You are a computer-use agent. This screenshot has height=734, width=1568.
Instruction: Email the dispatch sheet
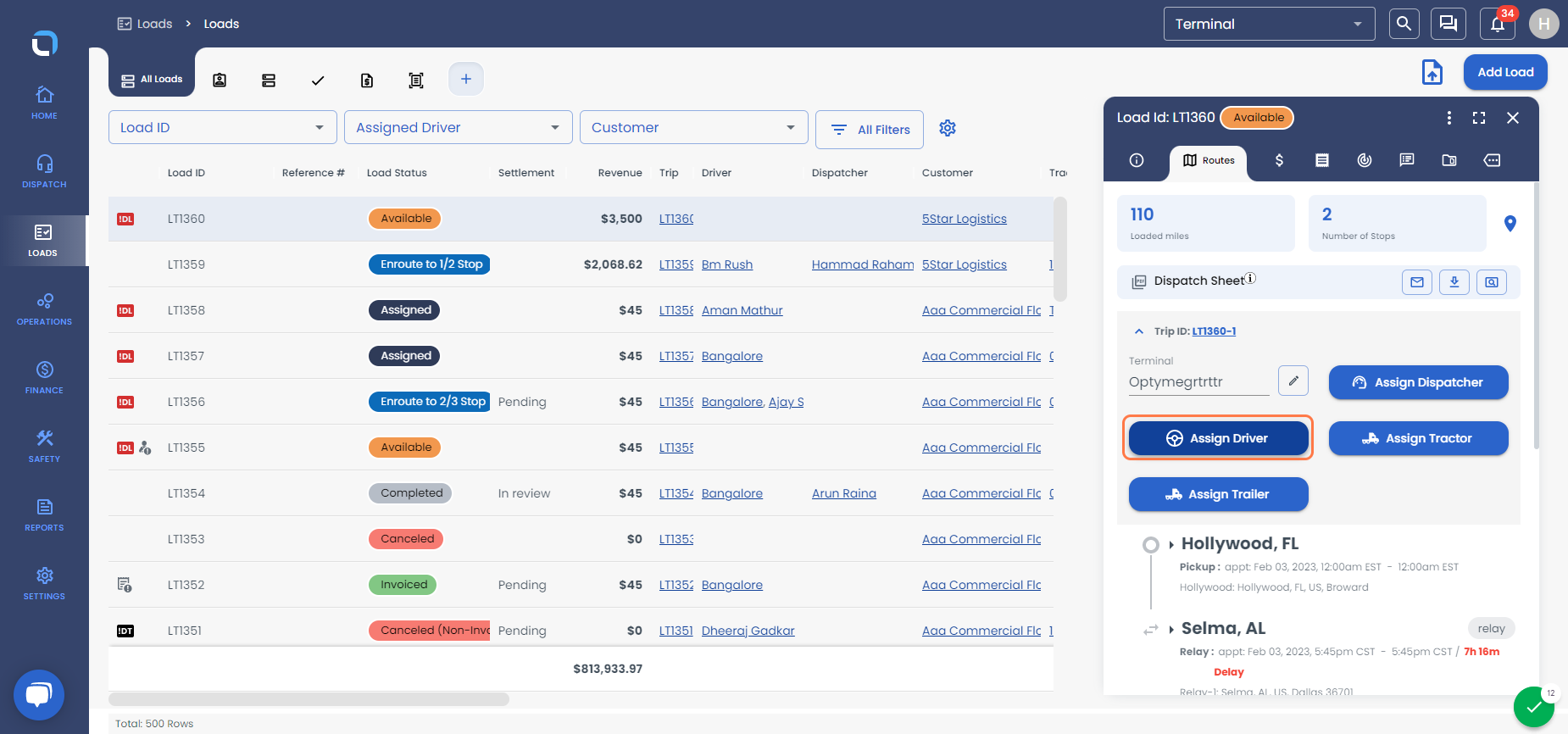pyautogui.click(x=1417, y=282)
